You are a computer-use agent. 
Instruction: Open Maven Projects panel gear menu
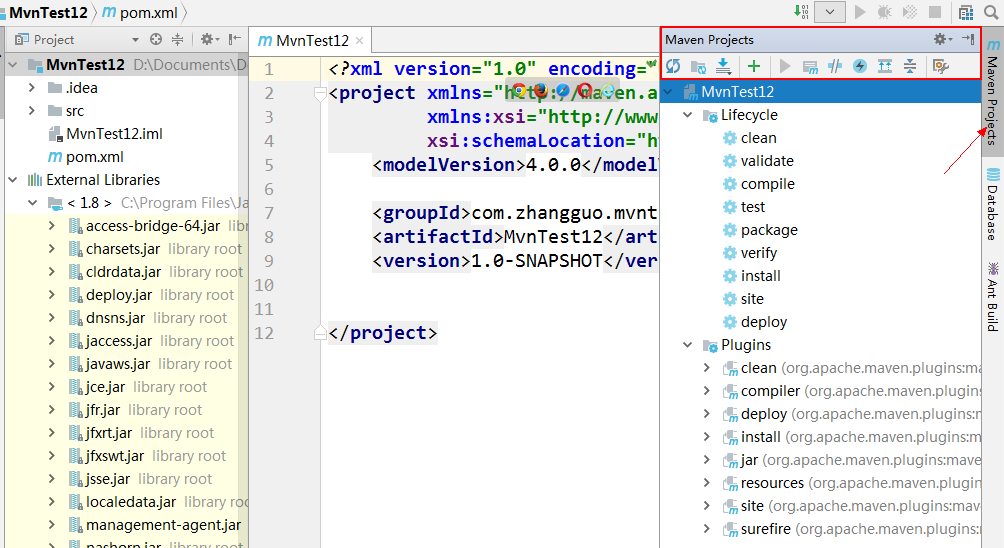[x=943, y=40]
